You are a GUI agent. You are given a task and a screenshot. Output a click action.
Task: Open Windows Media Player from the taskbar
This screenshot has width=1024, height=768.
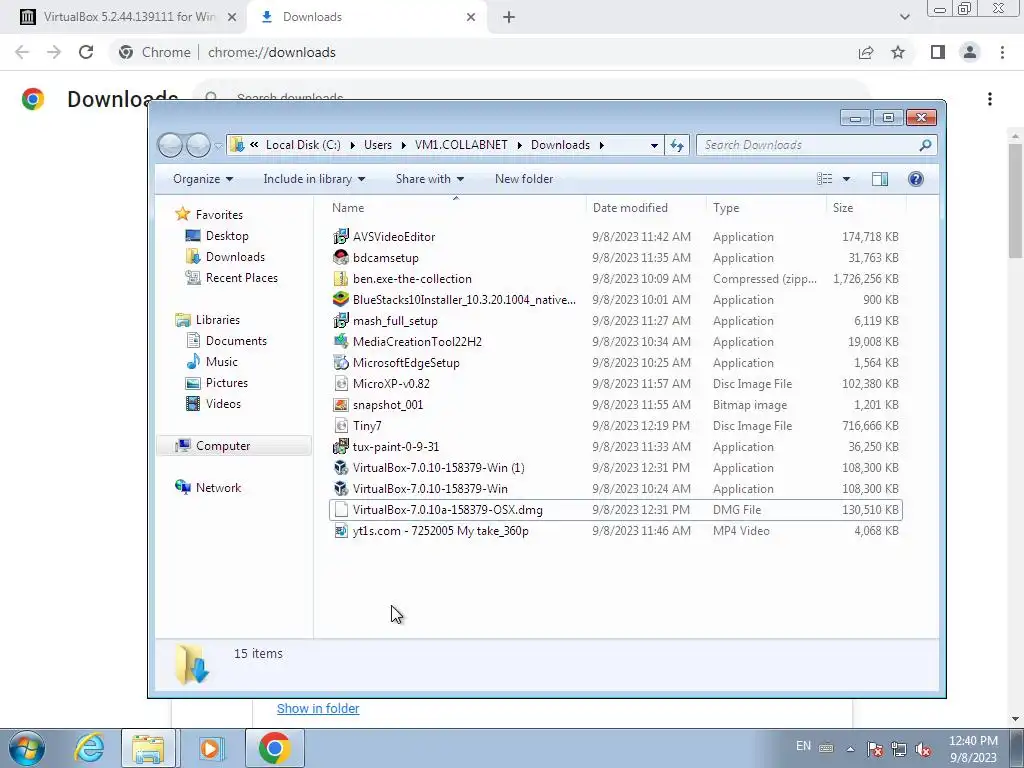(210, 748)
